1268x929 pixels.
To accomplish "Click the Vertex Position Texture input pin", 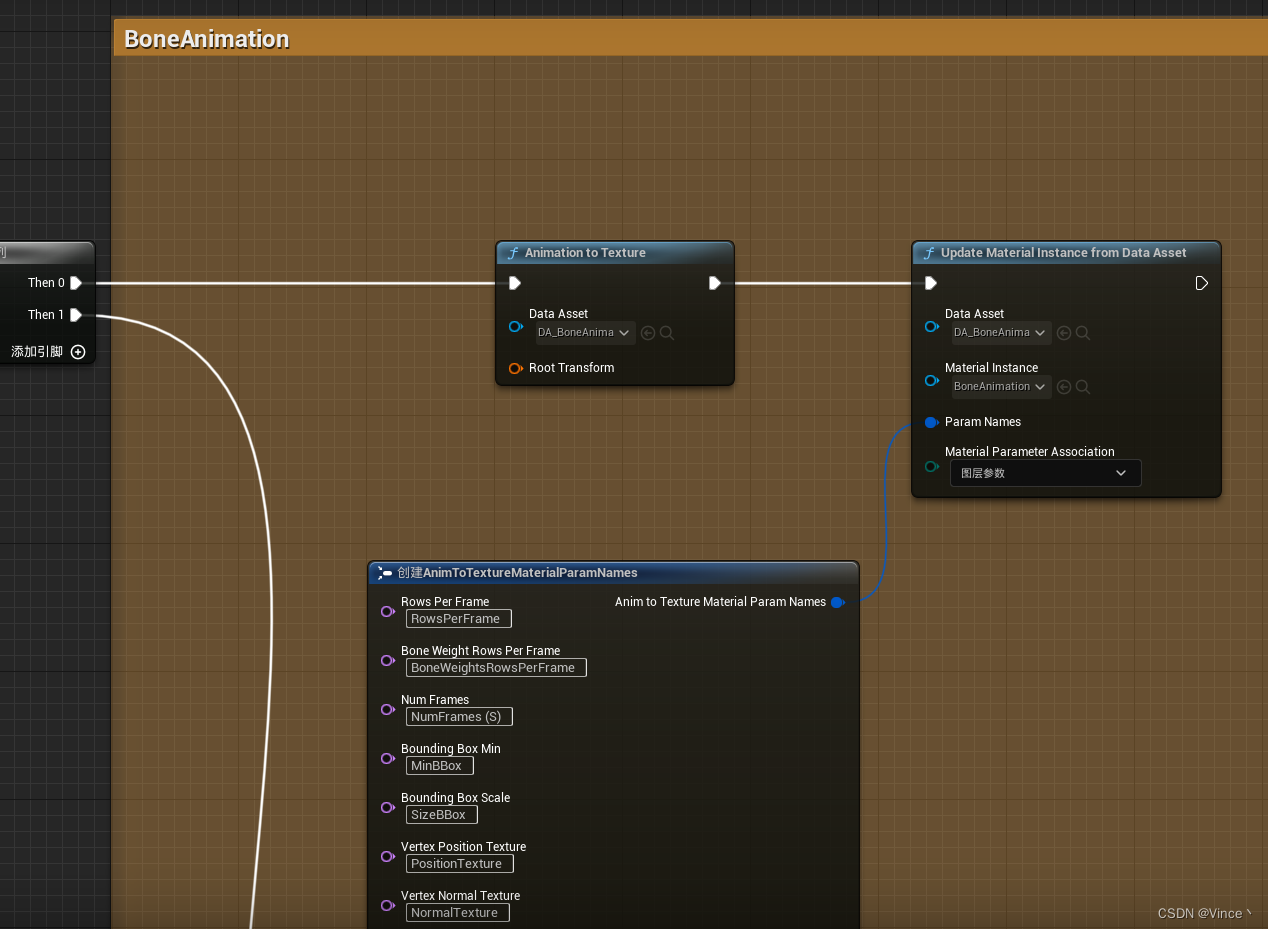I will point(388,856).
